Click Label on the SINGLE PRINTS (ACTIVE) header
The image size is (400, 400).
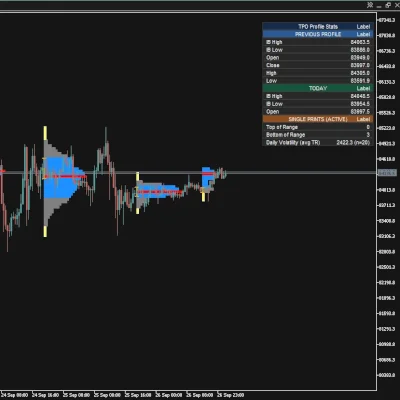(x=363, y=119)
